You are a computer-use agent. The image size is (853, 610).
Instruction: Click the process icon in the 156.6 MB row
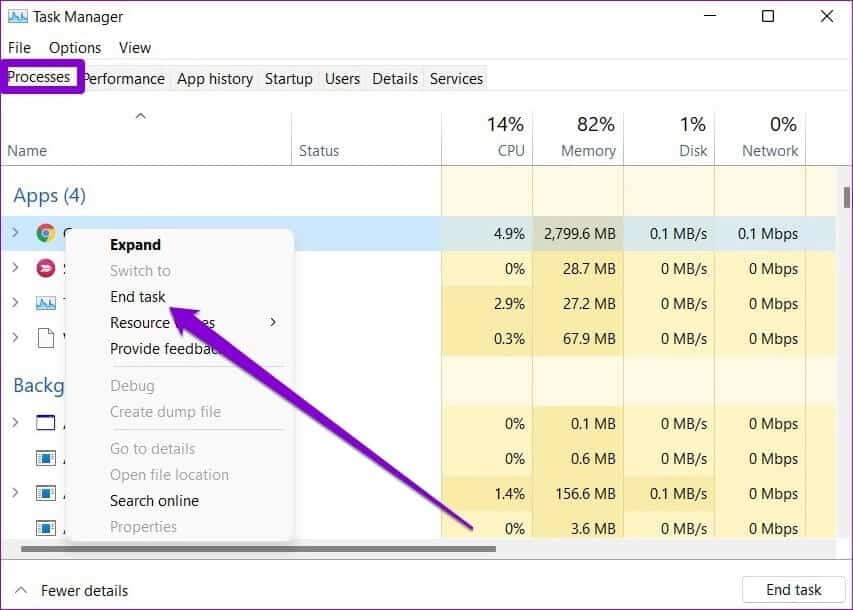(46, 493)
